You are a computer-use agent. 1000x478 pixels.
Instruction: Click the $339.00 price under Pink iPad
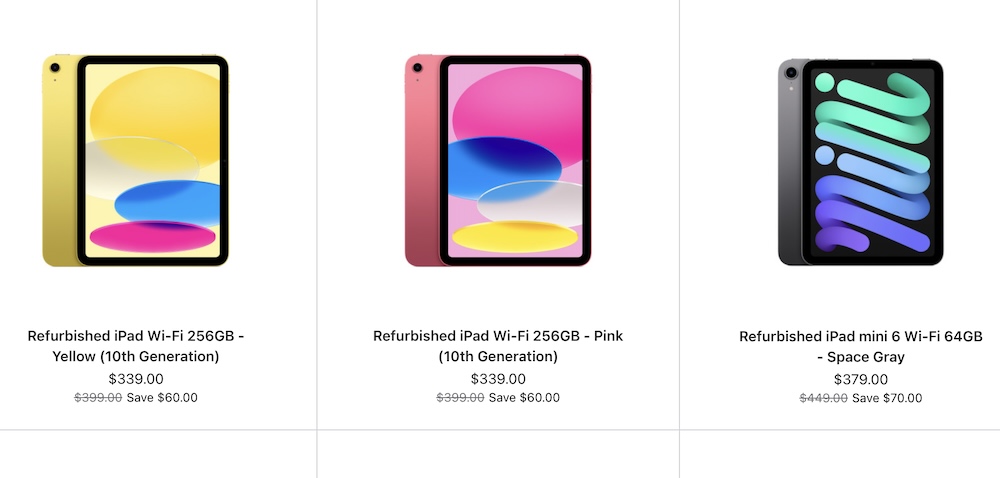[x=498, y=379]
